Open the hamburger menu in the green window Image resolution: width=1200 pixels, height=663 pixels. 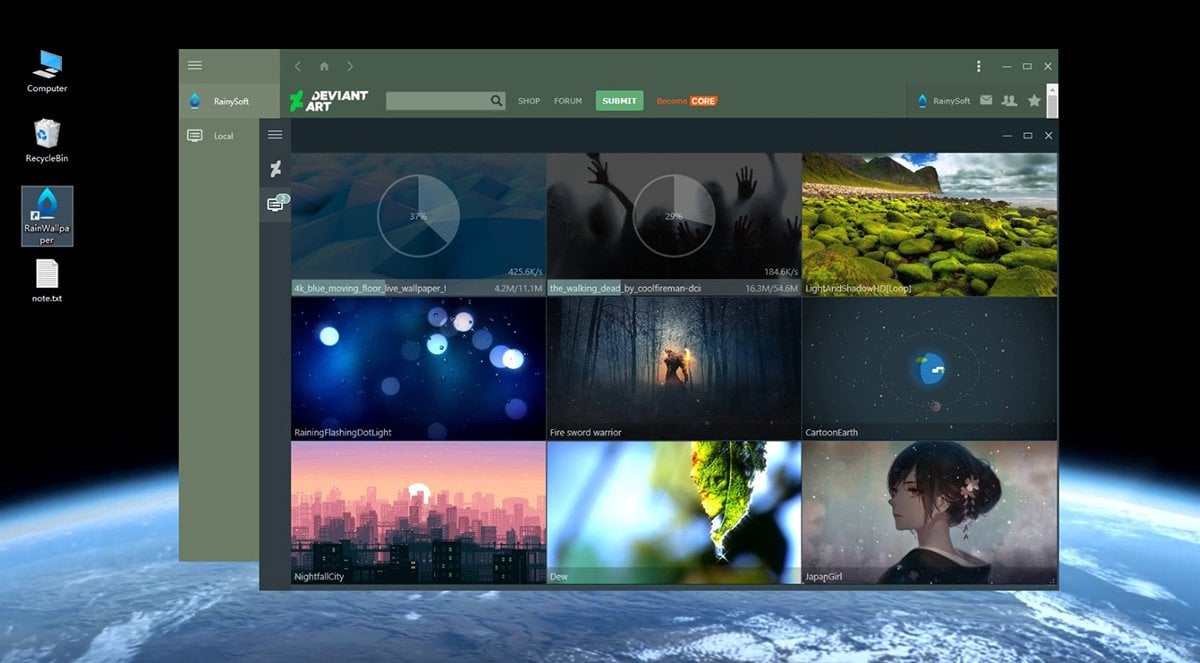coord(195,66)
